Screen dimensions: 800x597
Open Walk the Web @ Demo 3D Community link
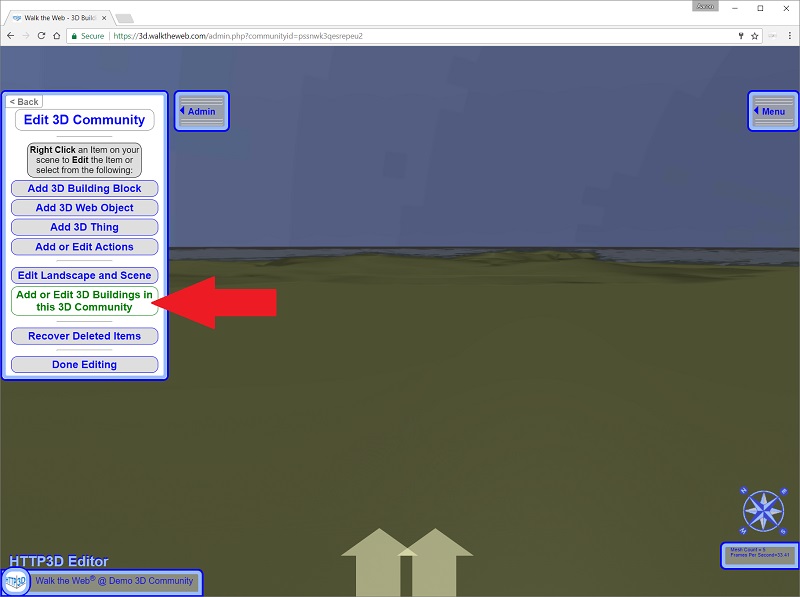coord(114,581)
